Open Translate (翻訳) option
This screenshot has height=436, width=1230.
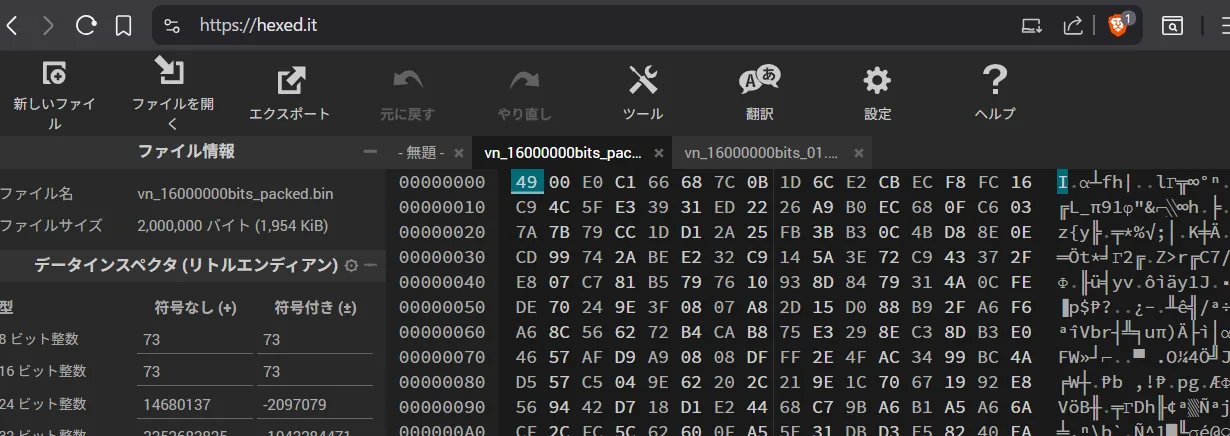(x=759, y=94)
